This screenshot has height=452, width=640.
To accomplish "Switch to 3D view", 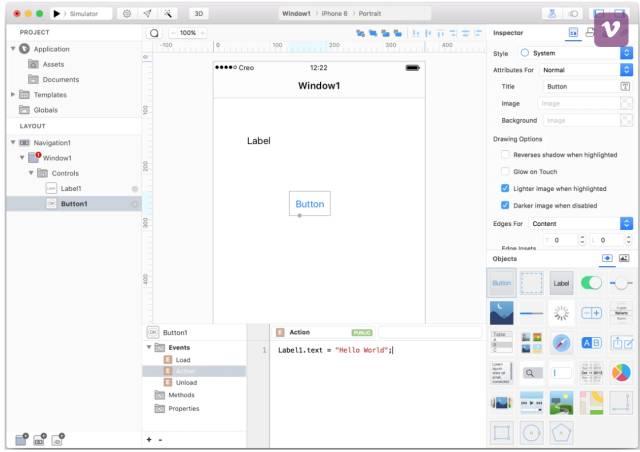I will coord(199,13).
